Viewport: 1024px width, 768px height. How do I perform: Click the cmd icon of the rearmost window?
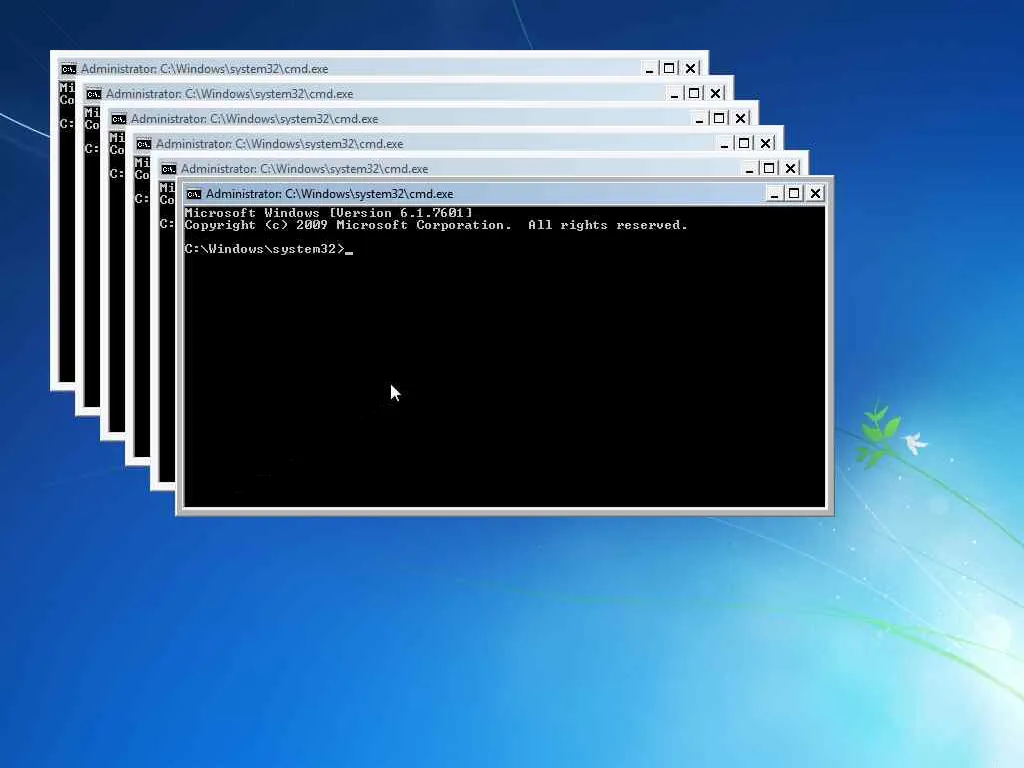tap(69, 69)
